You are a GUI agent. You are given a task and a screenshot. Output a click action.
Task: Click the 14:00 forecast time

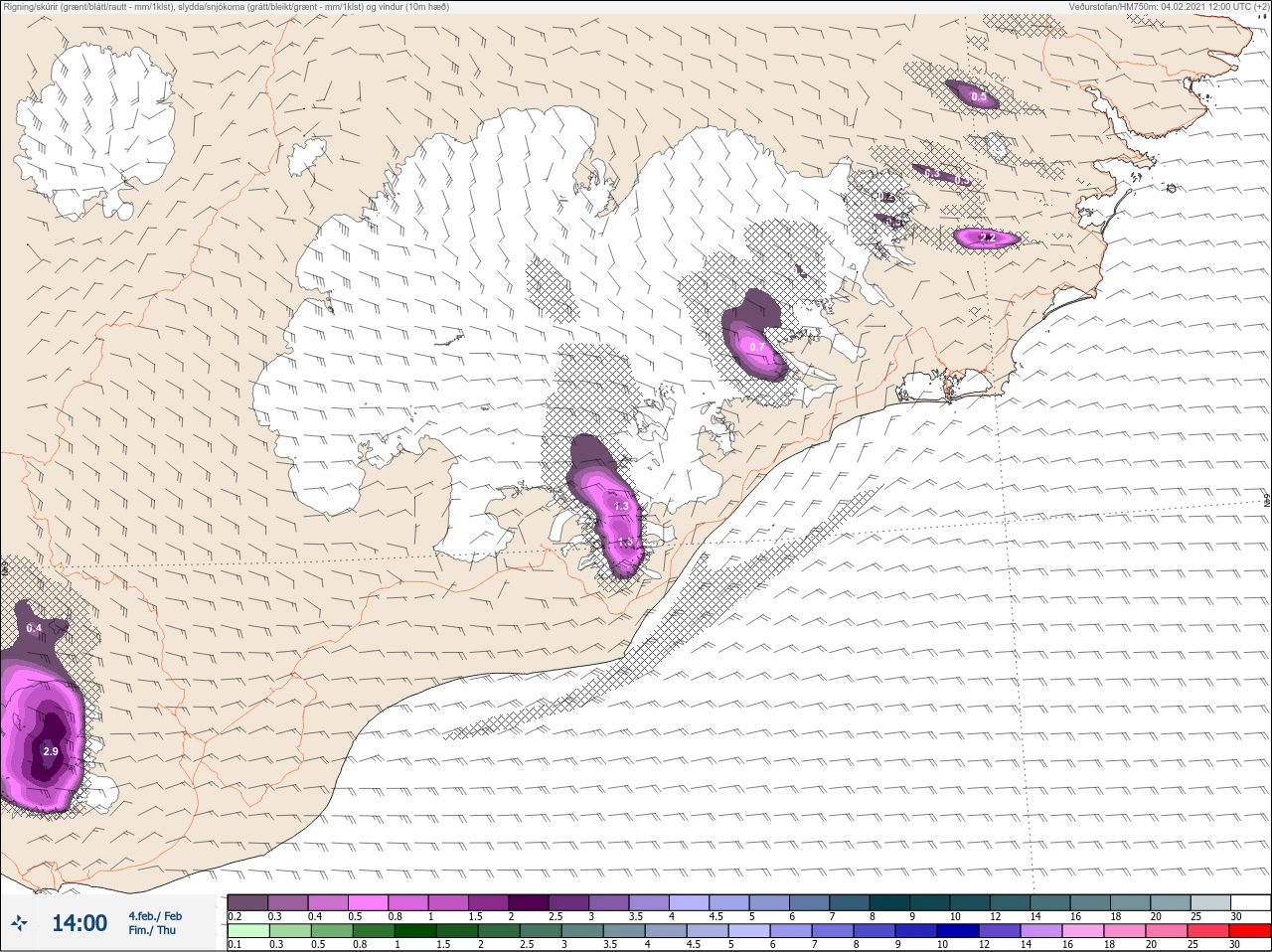click(x=79, y=923)
